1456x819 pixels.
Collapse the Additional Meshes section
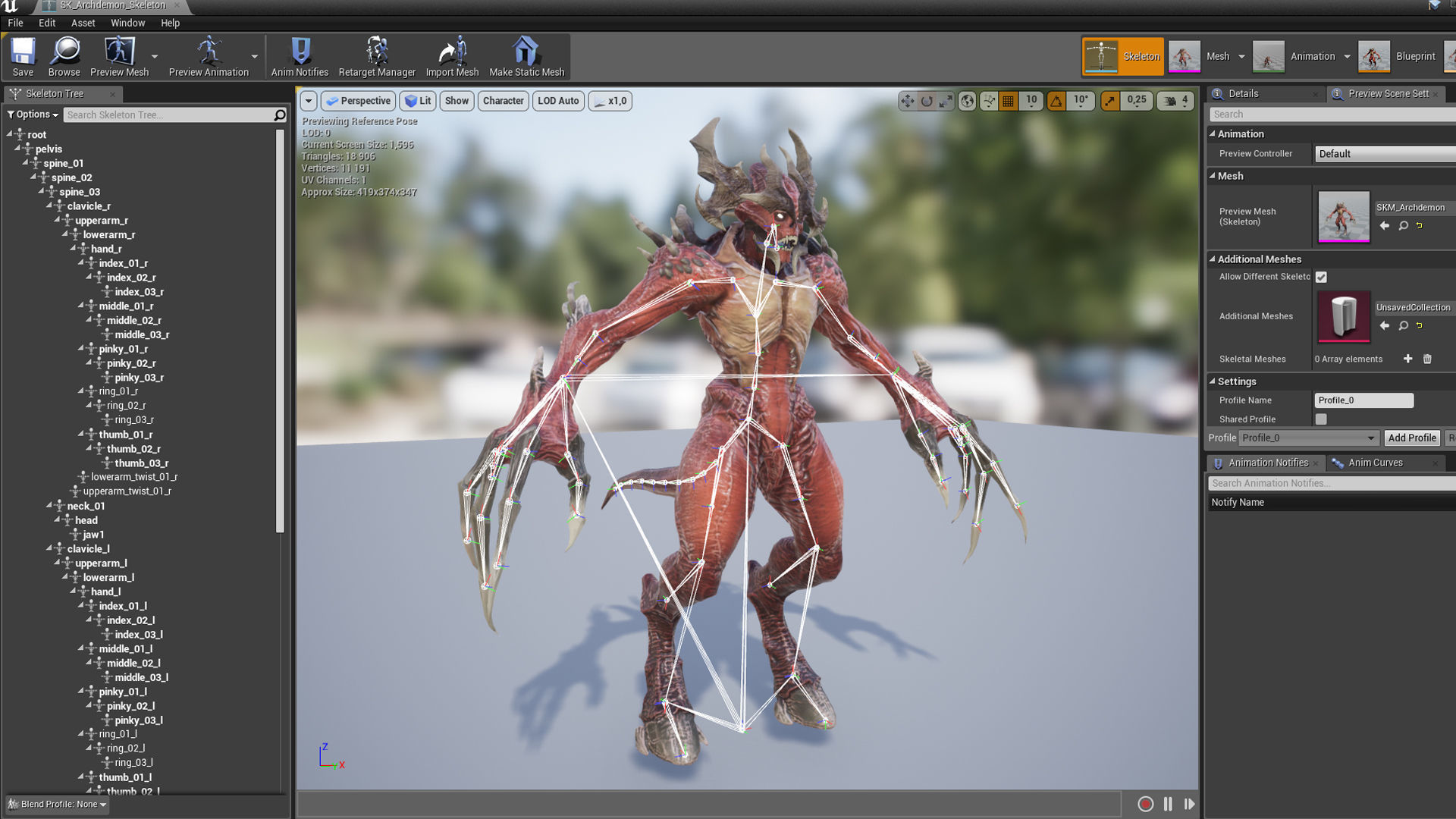tap(1212, 259)
